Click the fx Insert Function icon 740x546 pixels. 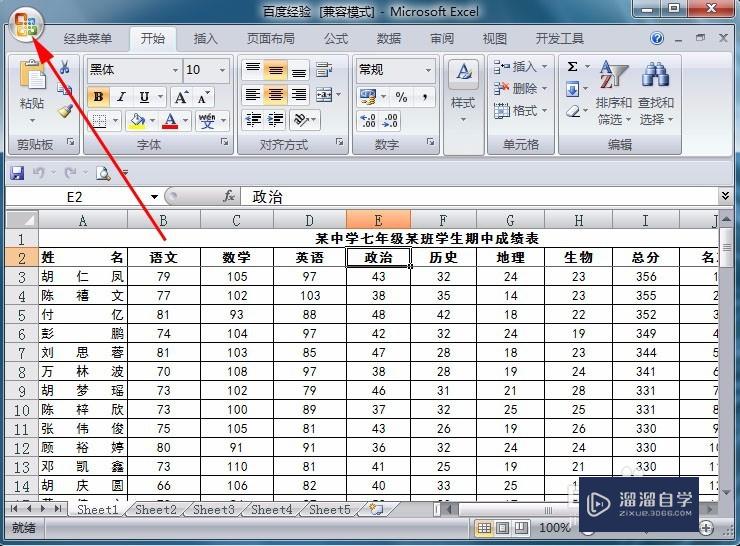point(229,196)
